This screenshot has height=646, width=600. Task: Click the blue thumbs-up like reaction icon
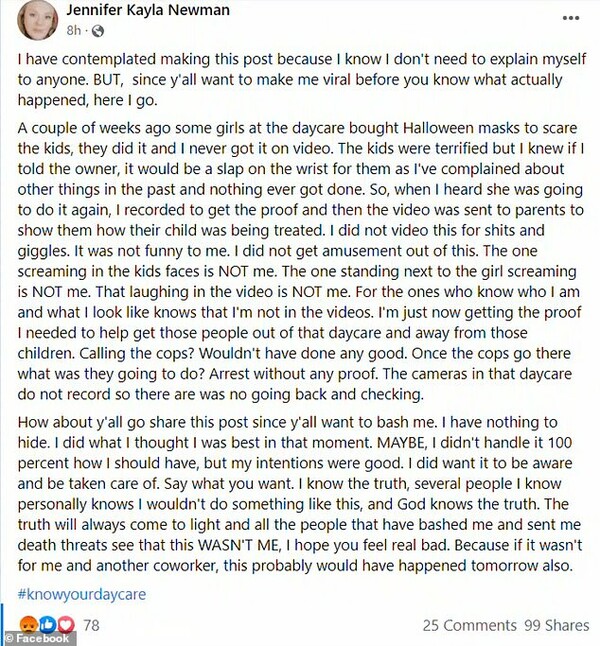pos(48,625)
